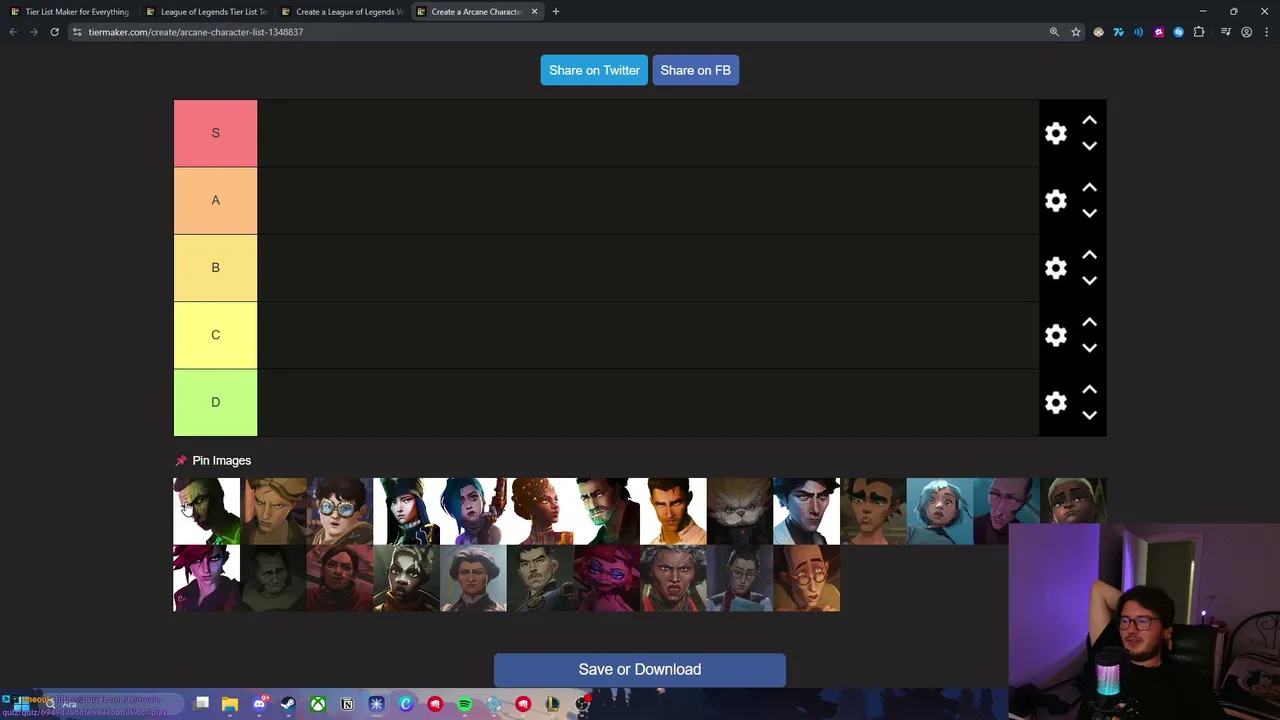This screenshot has width=1280, height=720.
Task: Move the A tier row down
Action: pos(1089,213)
